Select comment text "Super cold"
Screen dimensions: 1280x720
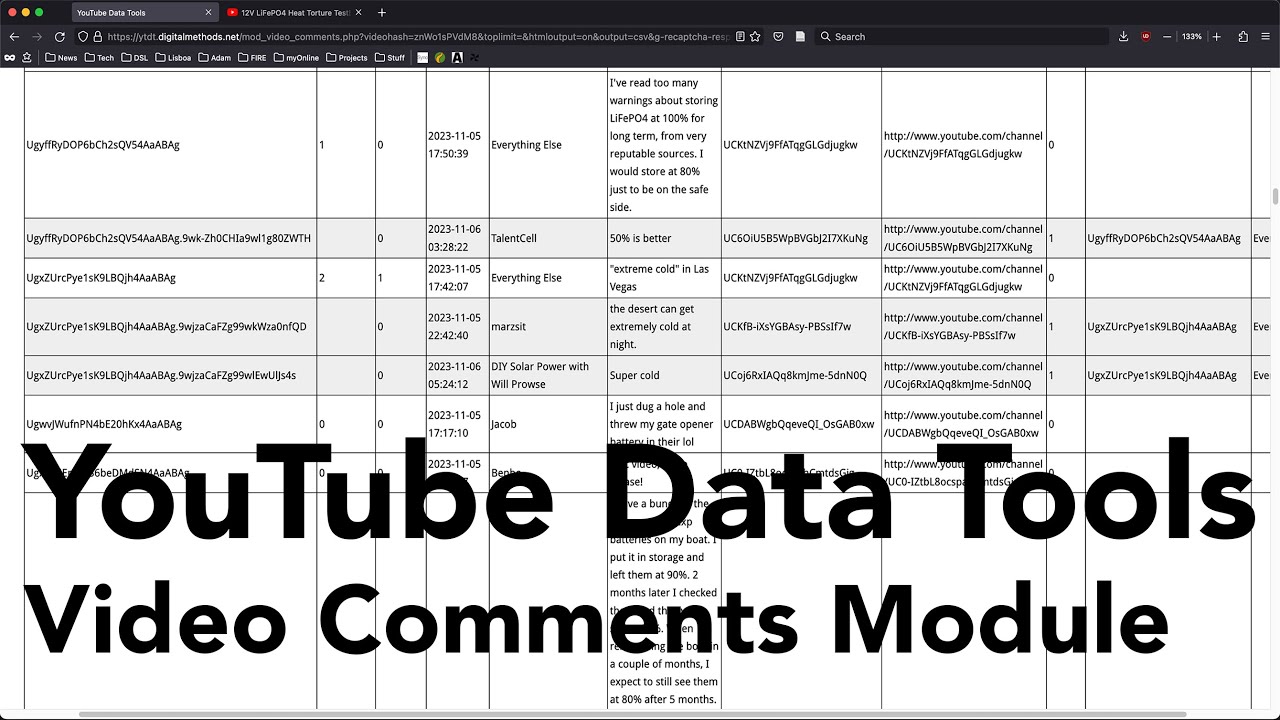click(x=635, y=375)
